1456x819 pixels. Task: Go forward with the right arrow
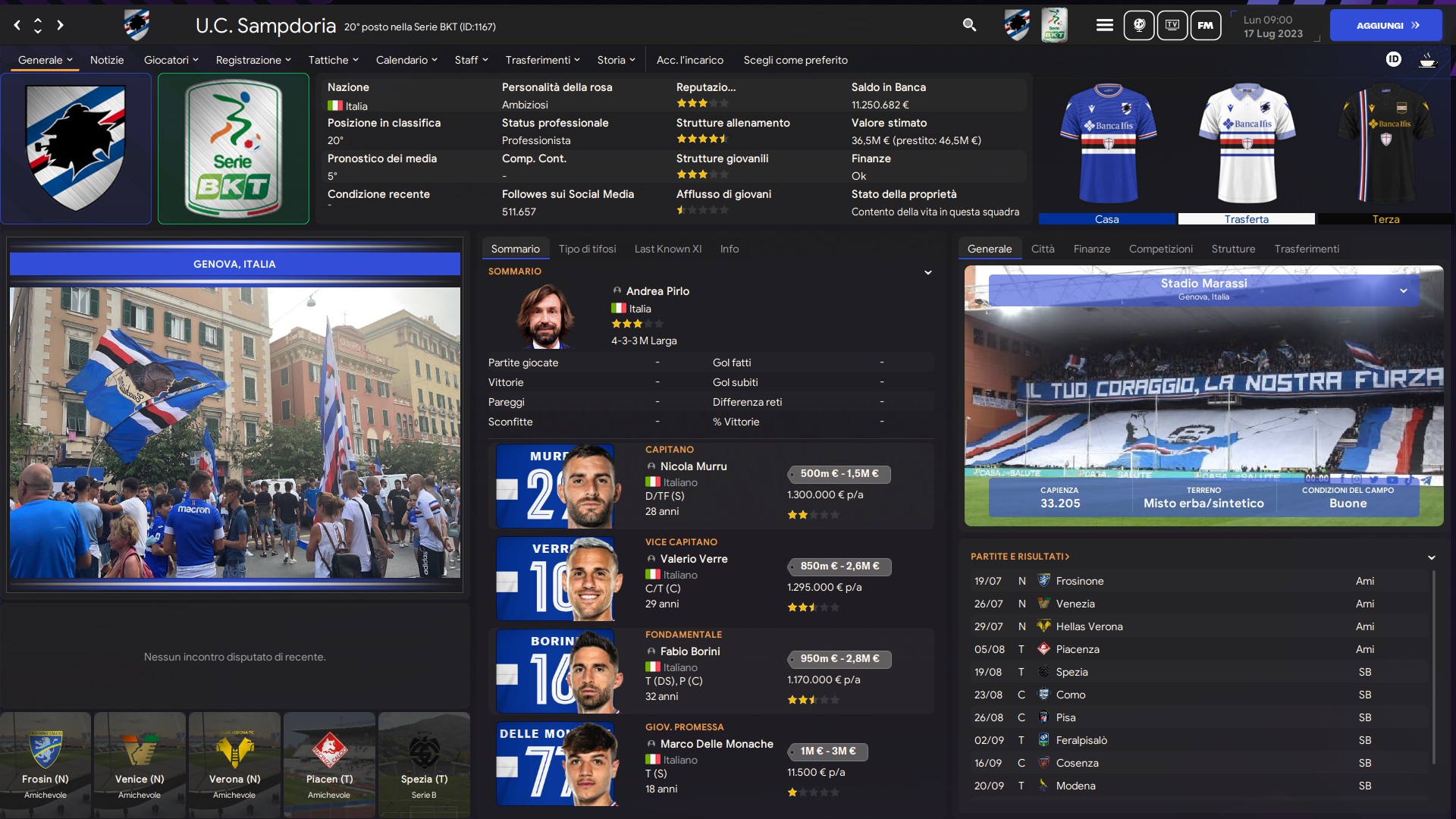(60, 25)
